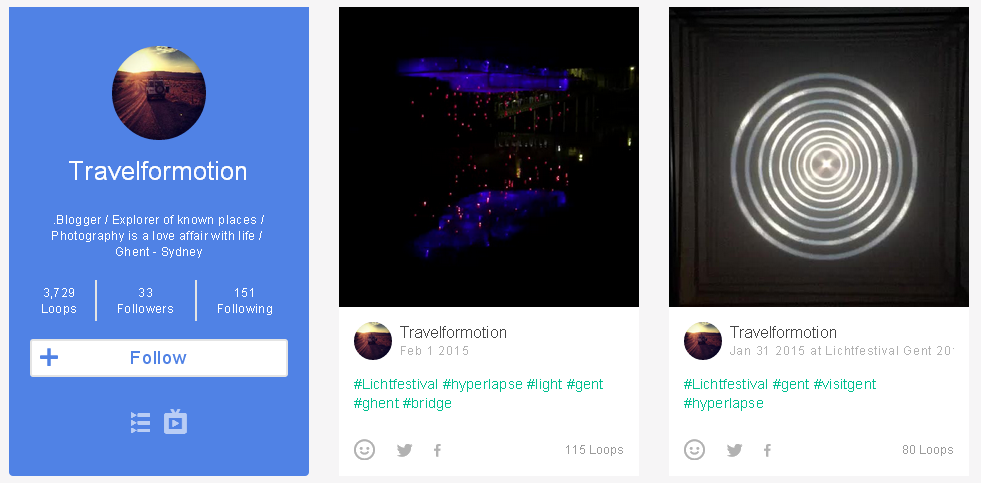Click the Travelformotion name on the Feb 1 post
The width and height of the screenshot is (981, 483).
[x=454, y=332]
